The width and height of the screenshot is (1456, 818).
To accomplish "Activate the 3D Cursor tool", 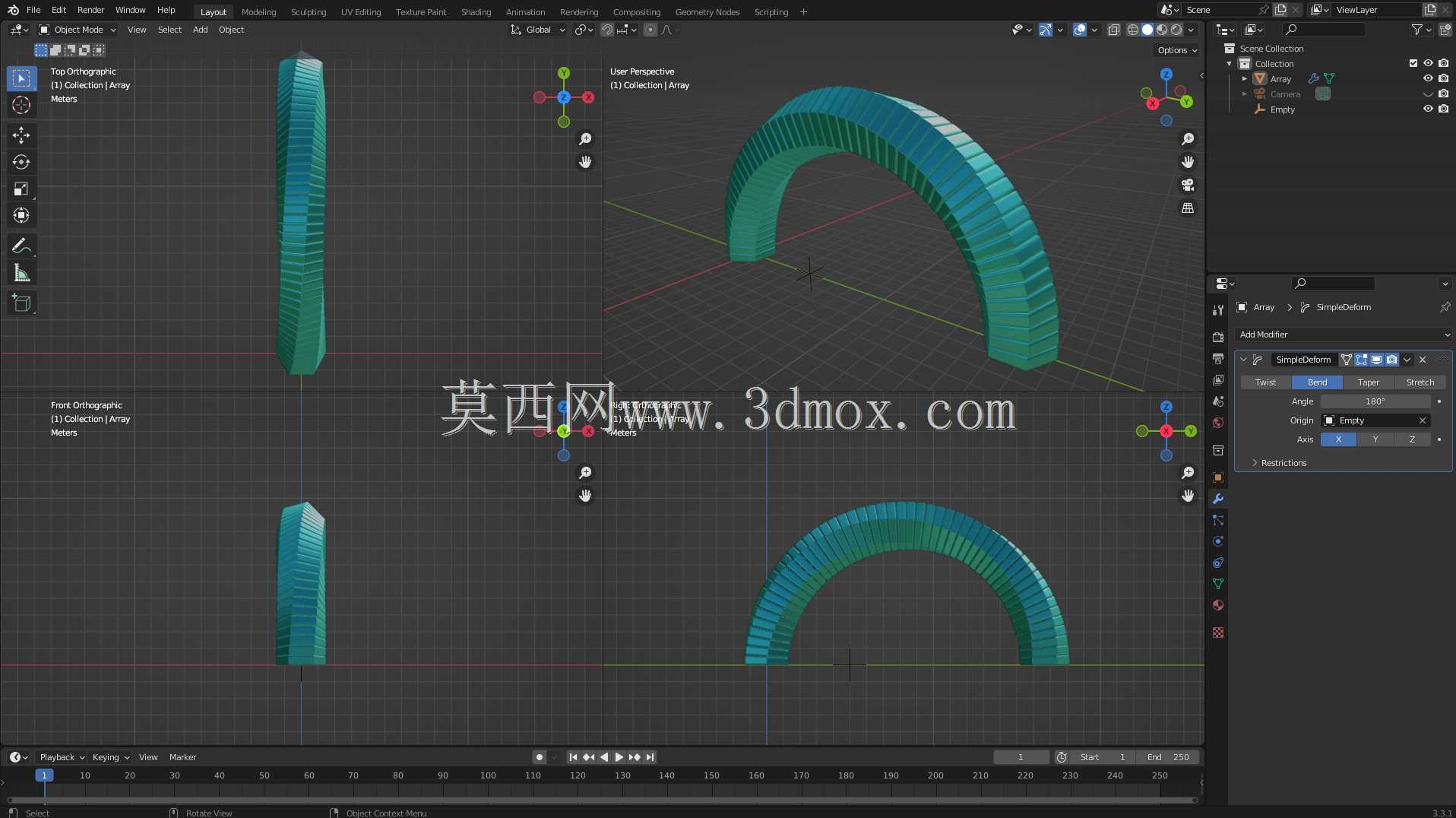I will [21, 105].
